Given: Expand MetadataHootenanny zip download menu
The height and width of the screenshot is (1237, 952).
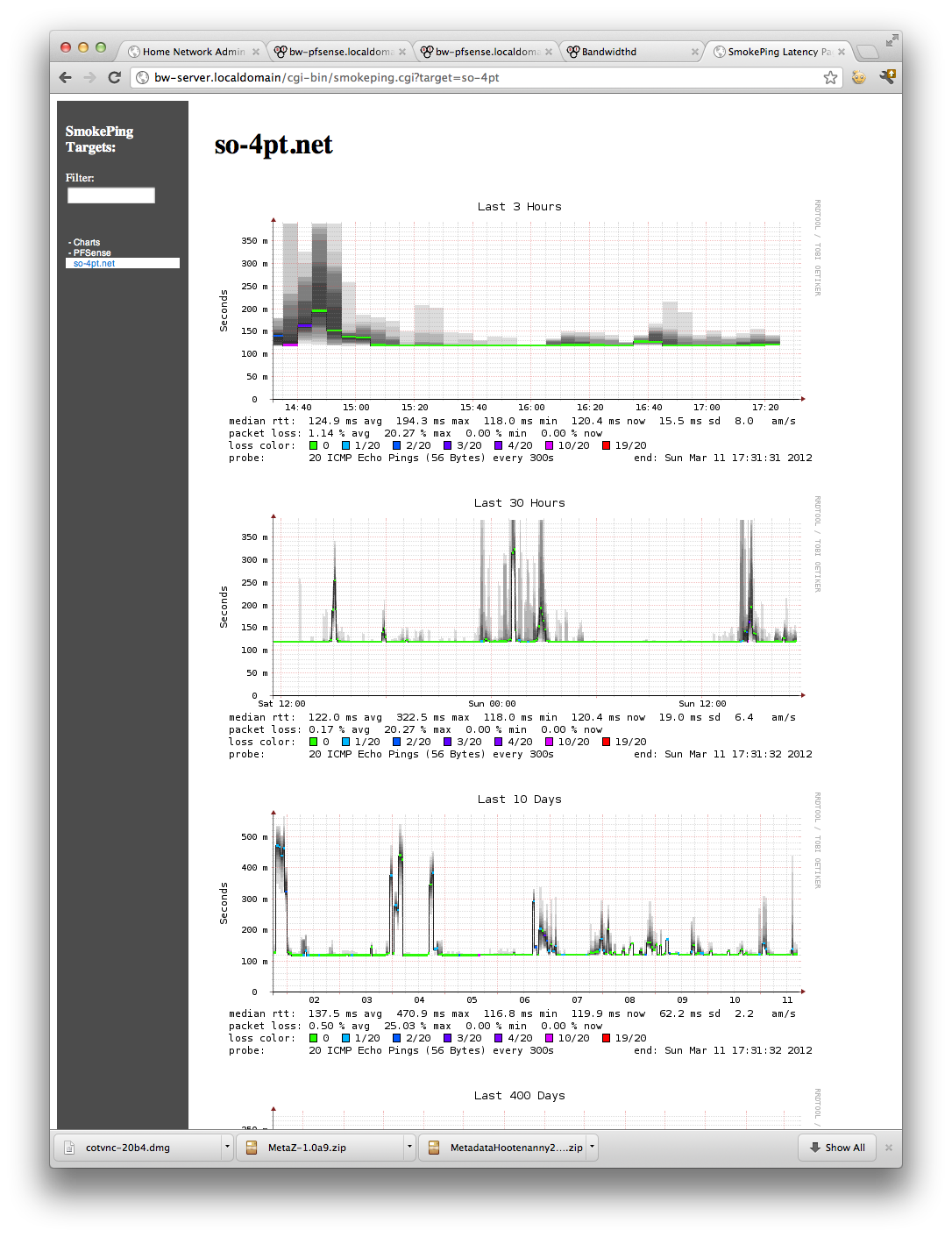Looking at the screenshot, I should pos(593,1147).
